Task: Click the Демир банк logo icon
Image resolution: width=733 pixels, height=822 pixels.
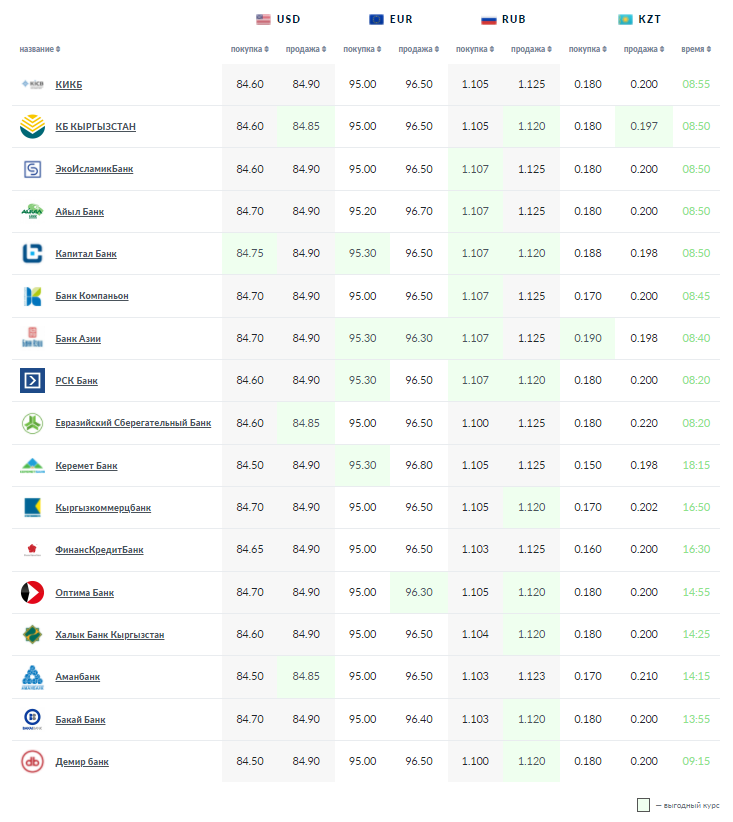Action: (32, 761)
